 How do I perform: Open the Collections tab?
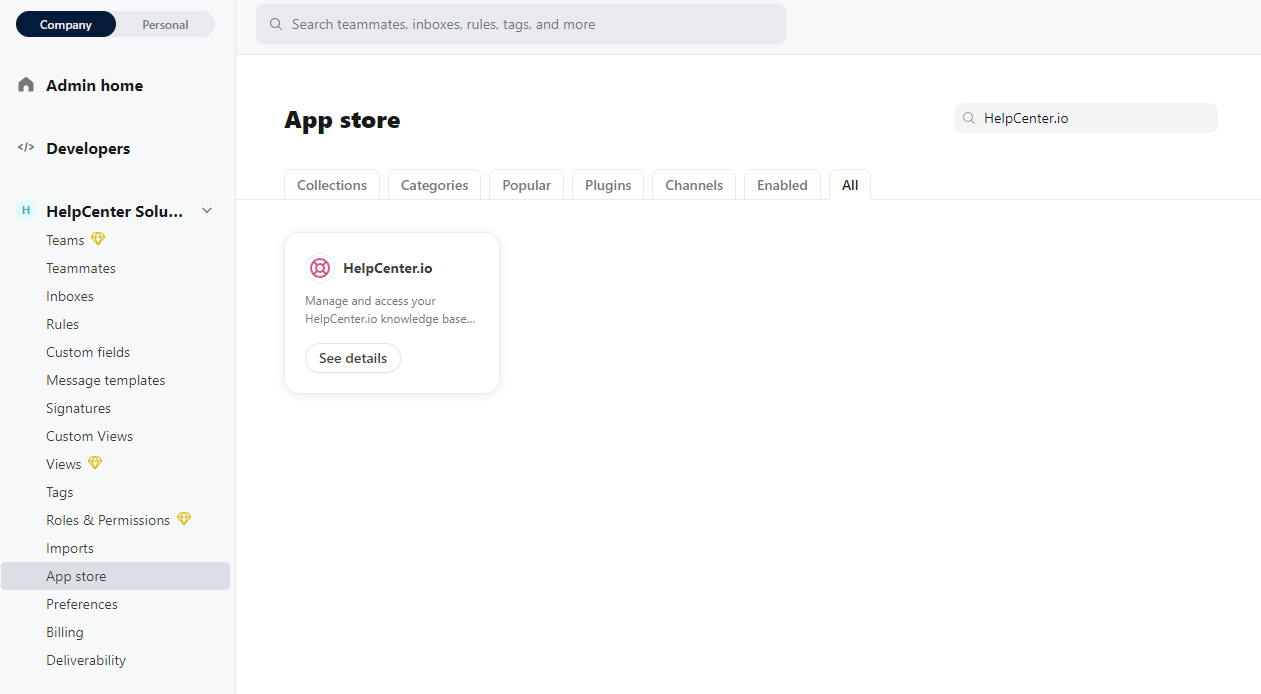click(x=332, y=185)
